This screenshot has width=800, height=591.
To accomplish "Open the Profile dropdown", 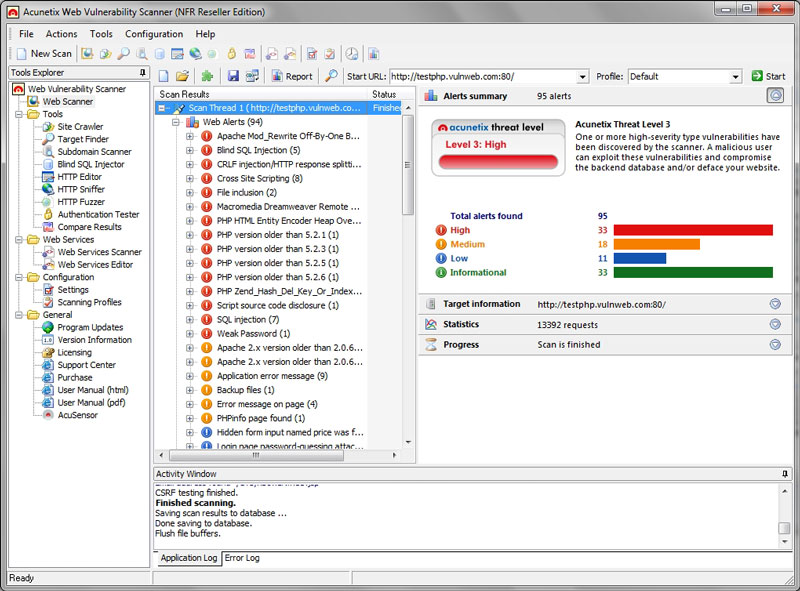I will 735,76.
